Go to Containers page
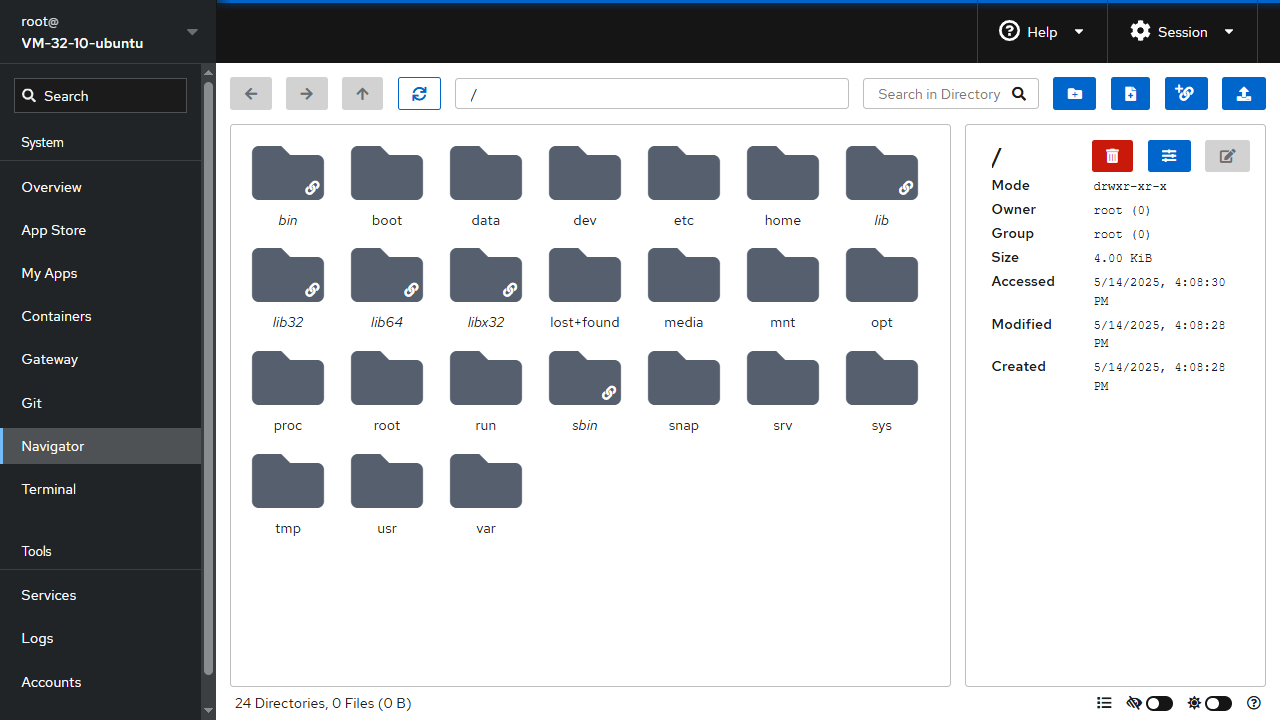 [100, 316]
